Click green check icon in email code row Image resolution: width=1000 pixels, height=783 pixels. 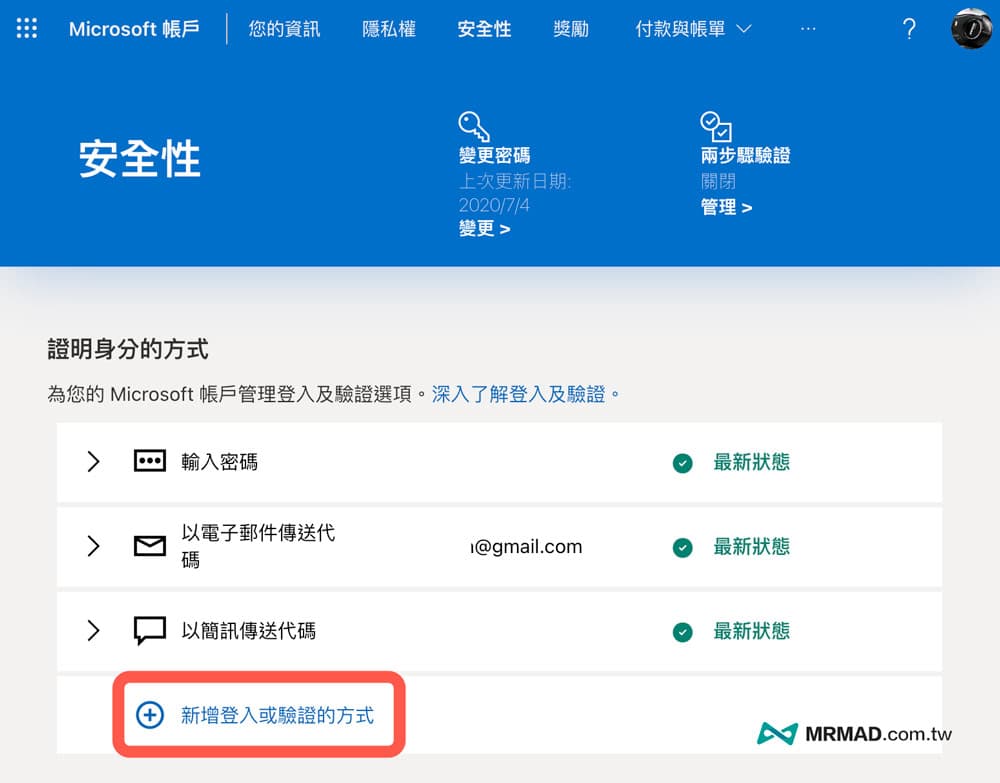pyautogui.click(x=682, y=547)
